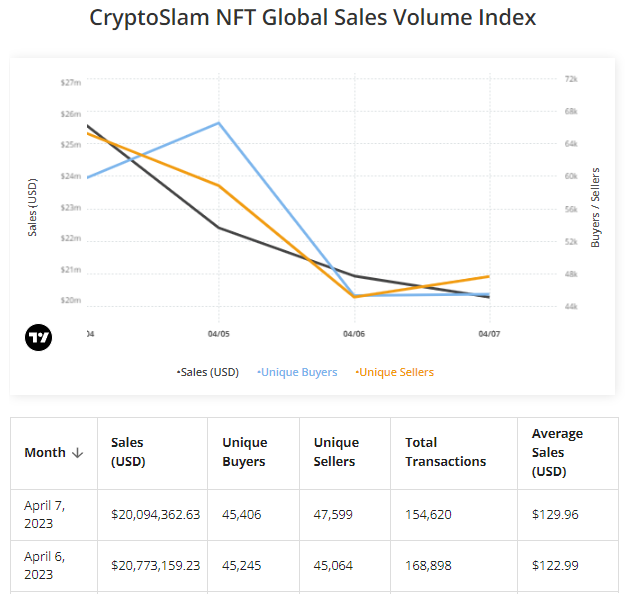Screen dimensions: 629x594
Task: Click the orange Unique Sellers endpoint at 04/07
Action: click(488, 276)
